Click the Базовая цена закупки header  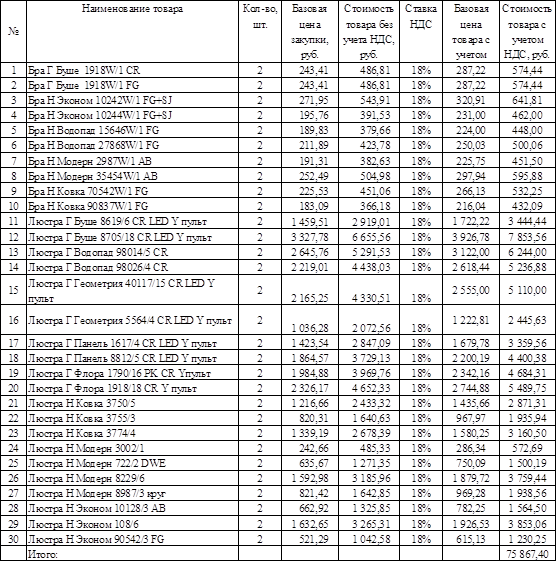[x=310, y=32]
